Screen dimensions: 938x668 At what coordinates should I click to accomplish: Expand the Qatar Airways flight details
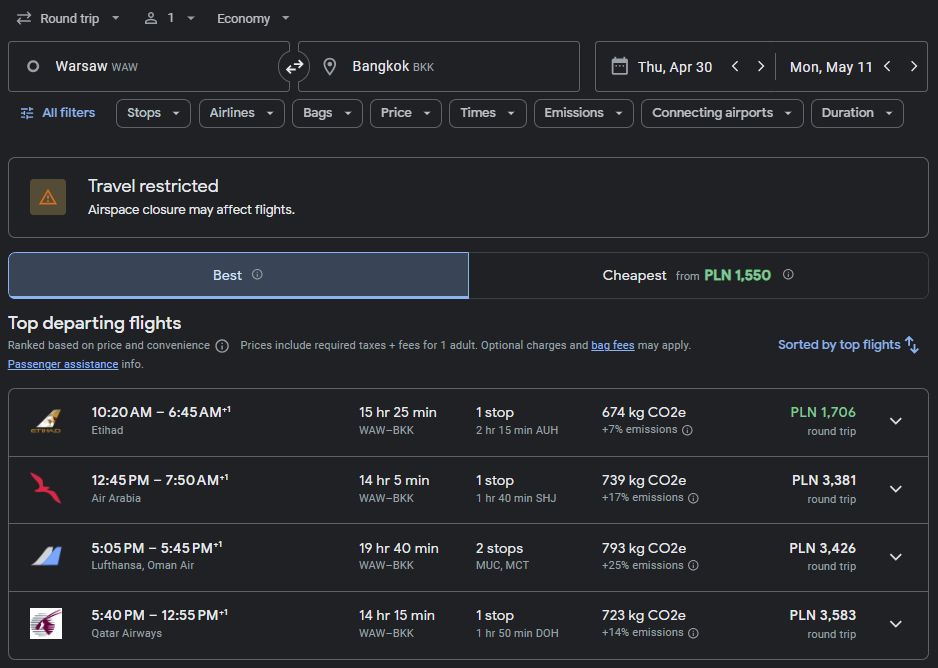pos(896,624)
